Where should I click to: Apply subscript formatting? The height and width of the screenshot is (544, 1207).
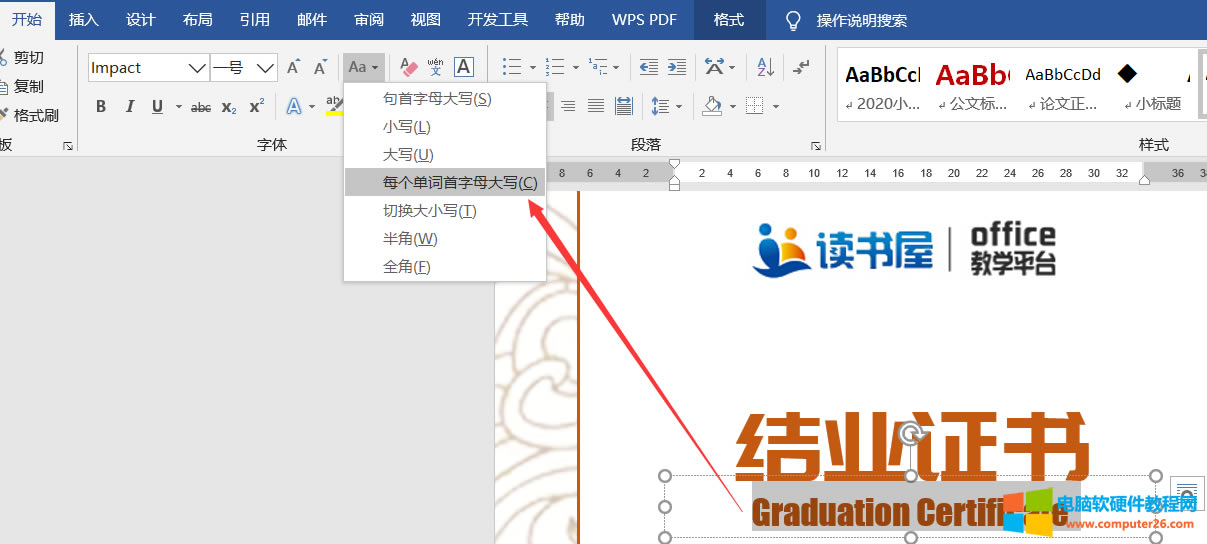[x=229, y=107]
